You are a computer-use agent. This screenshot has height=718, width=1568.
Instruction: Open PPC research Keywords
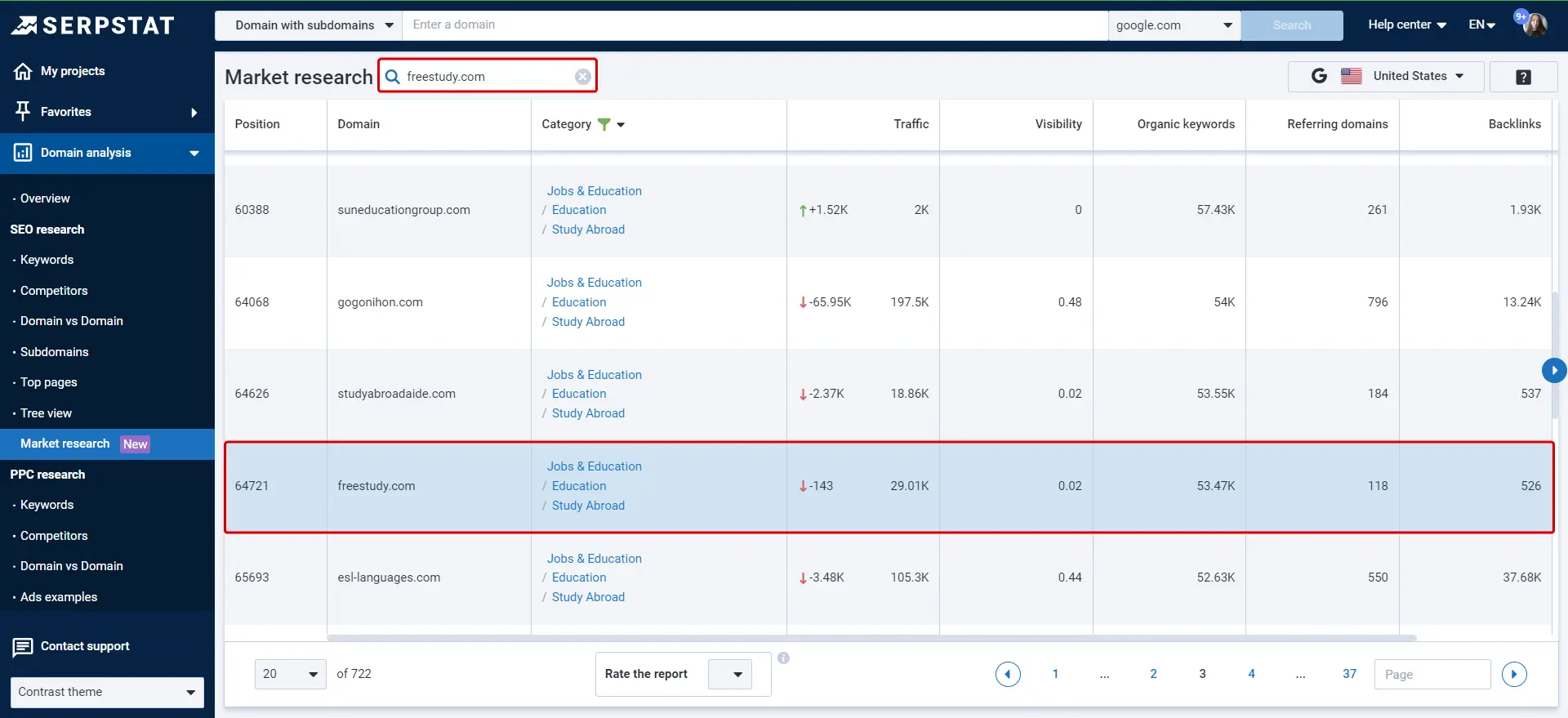pyautogui.click(x=47, y=505)
